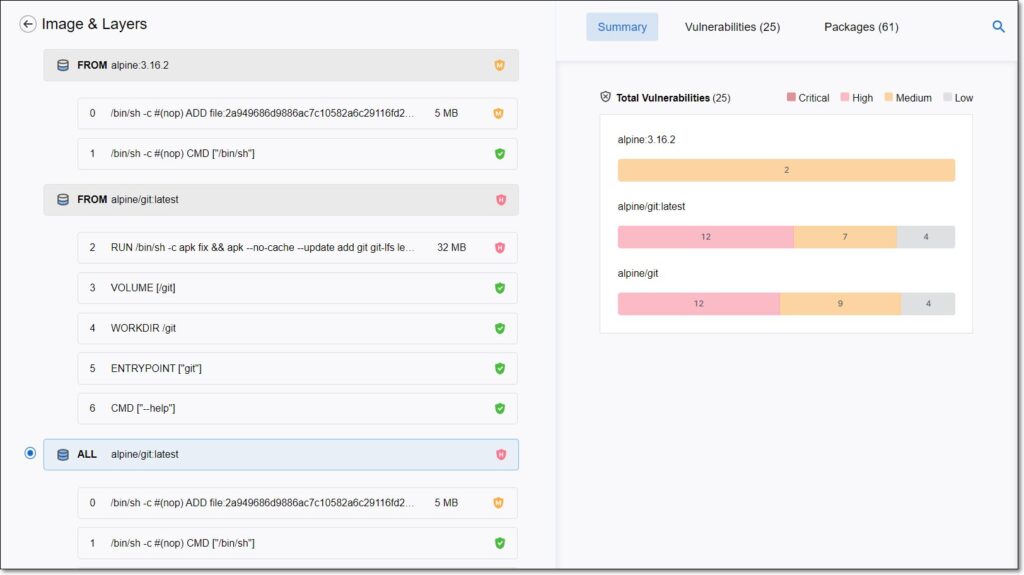The height and width of the screenshot is (575, 1024).
Task: Click the back arrow beside Image & Layers
Action: [x=27, y=24]
